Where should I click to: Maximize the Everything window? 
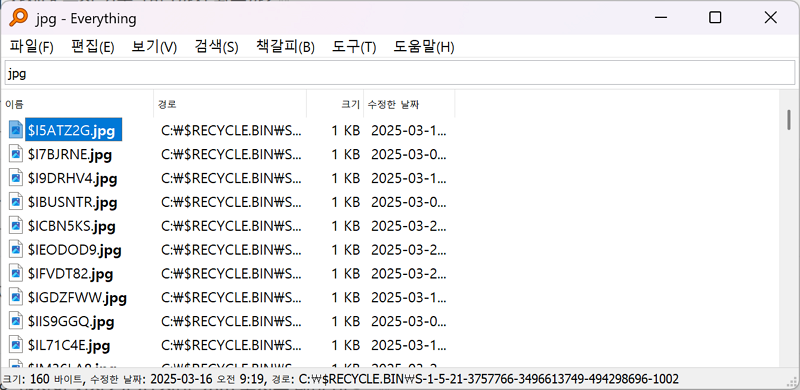715,18
